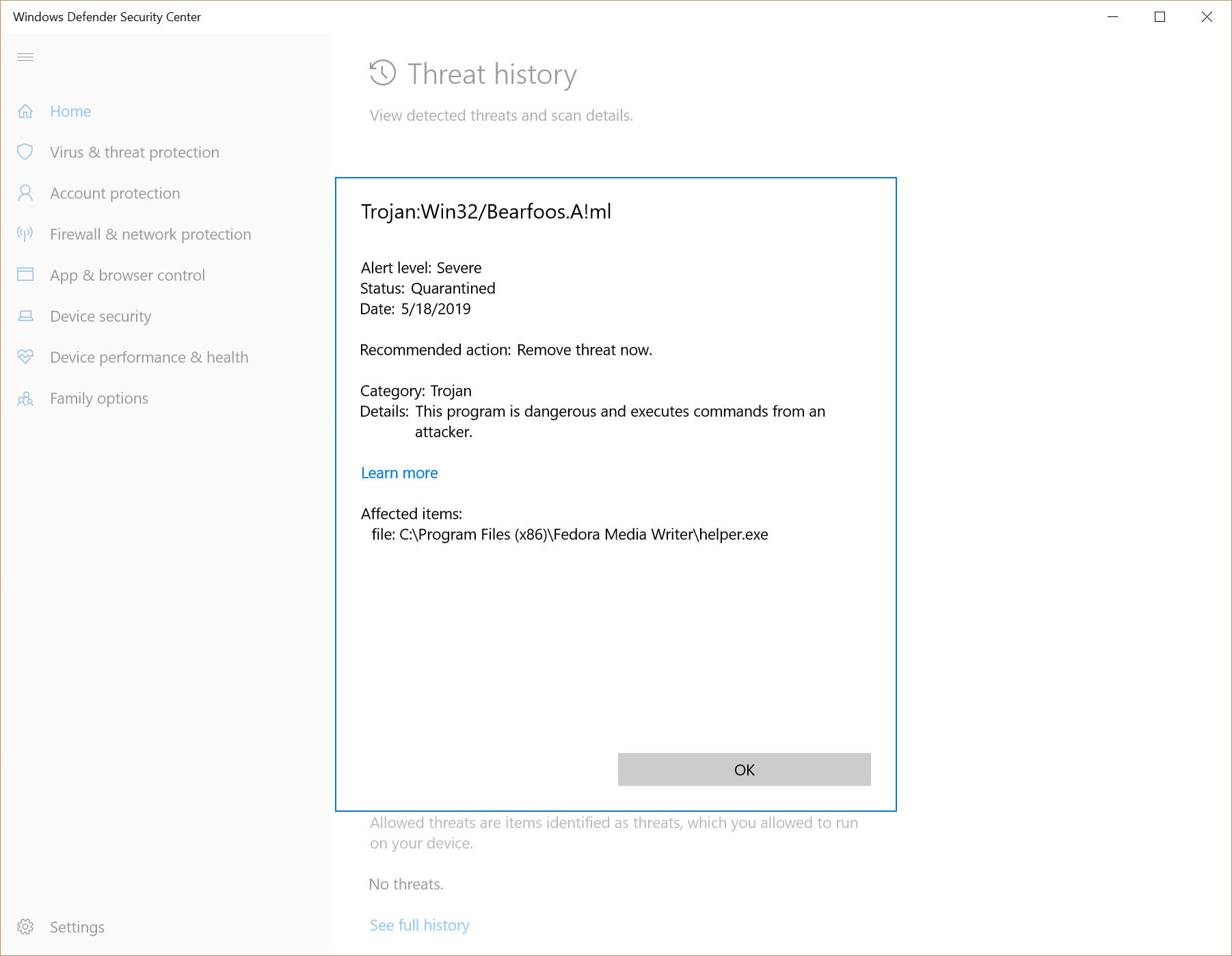
Task: Select the Home navigation entry
Action: 70,111
